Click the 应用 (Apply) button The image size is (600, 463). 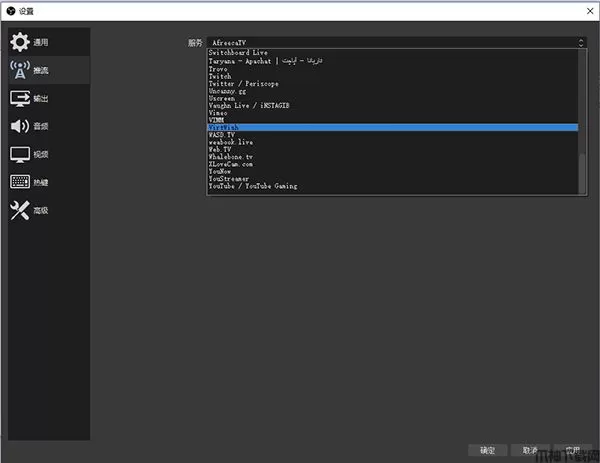tap(572, 450)
